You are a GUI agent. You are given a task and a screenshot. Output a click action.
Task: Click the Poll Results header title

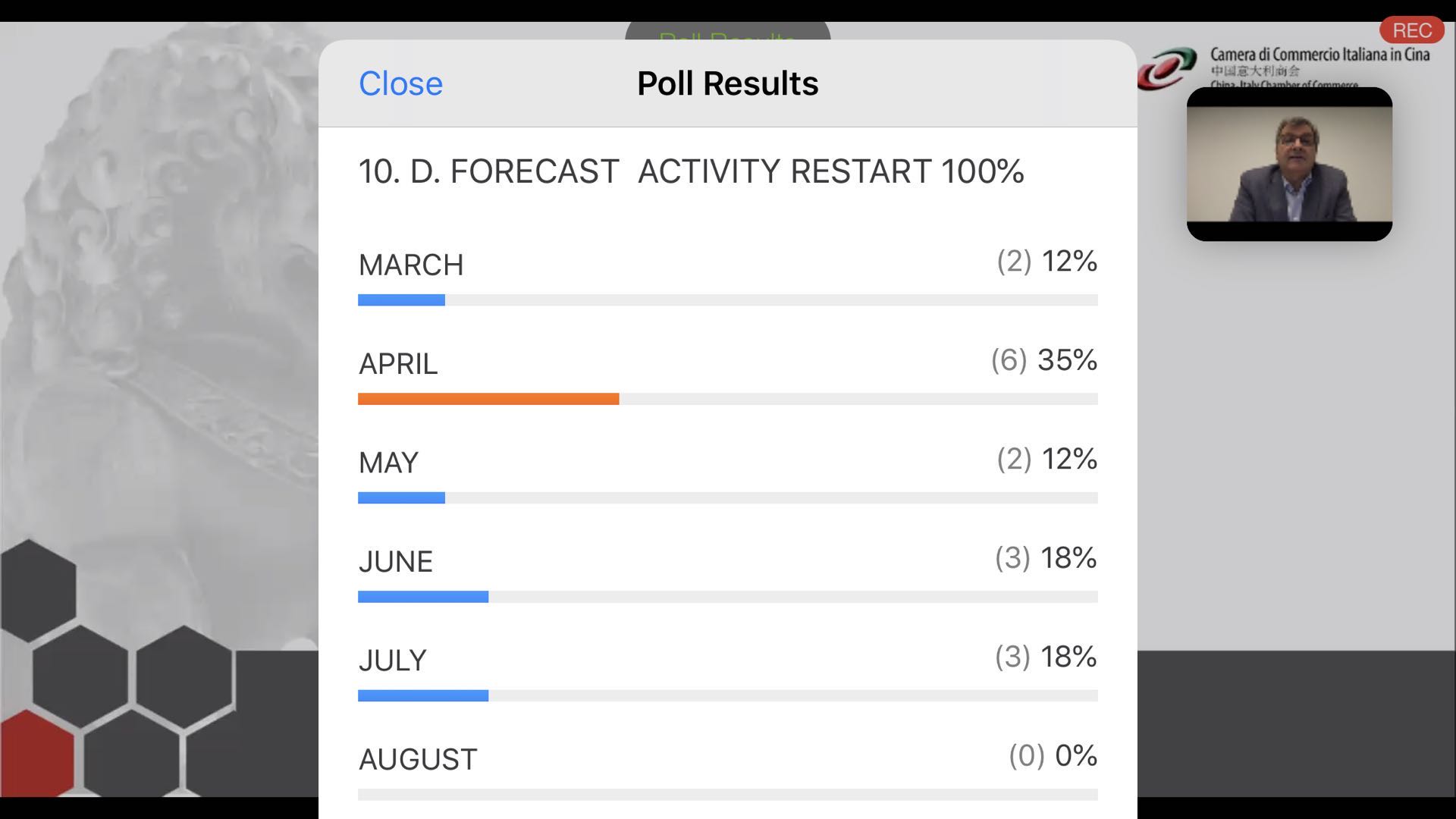pyautogui.click(x=727, y=83)
